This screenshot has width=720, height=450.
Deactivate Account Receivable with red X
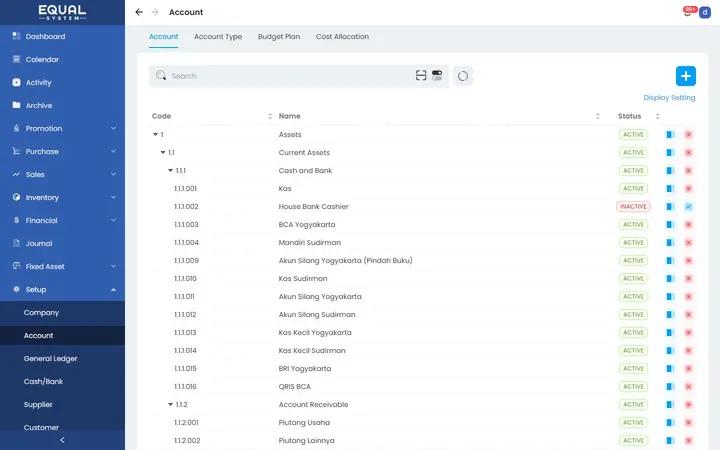click(x=688, y=405)
